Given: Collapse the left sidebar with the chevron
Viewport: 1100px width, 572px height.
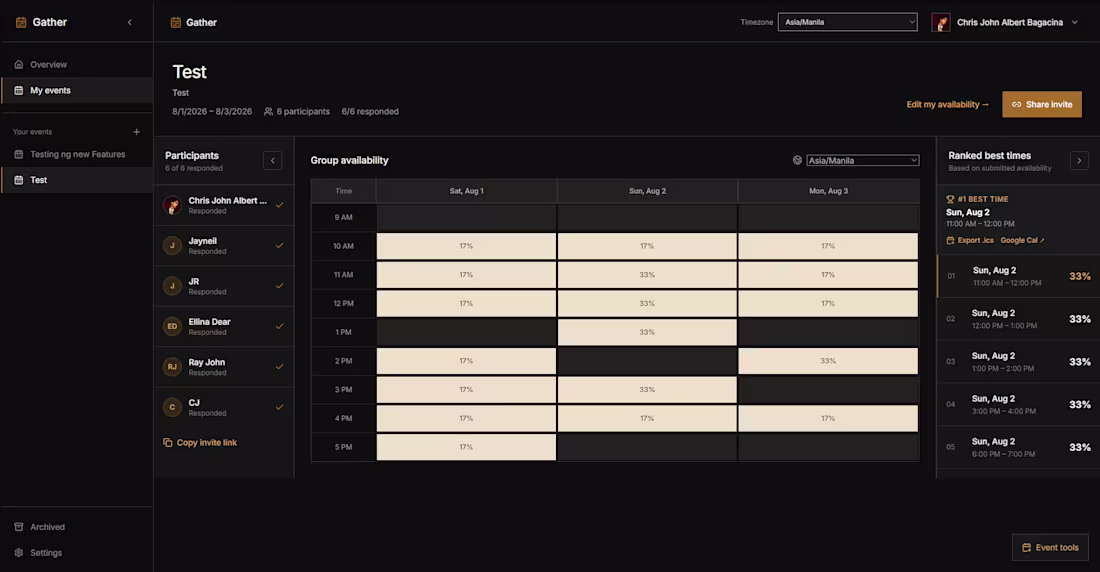Looking at the screenshot, I should 130,22.
